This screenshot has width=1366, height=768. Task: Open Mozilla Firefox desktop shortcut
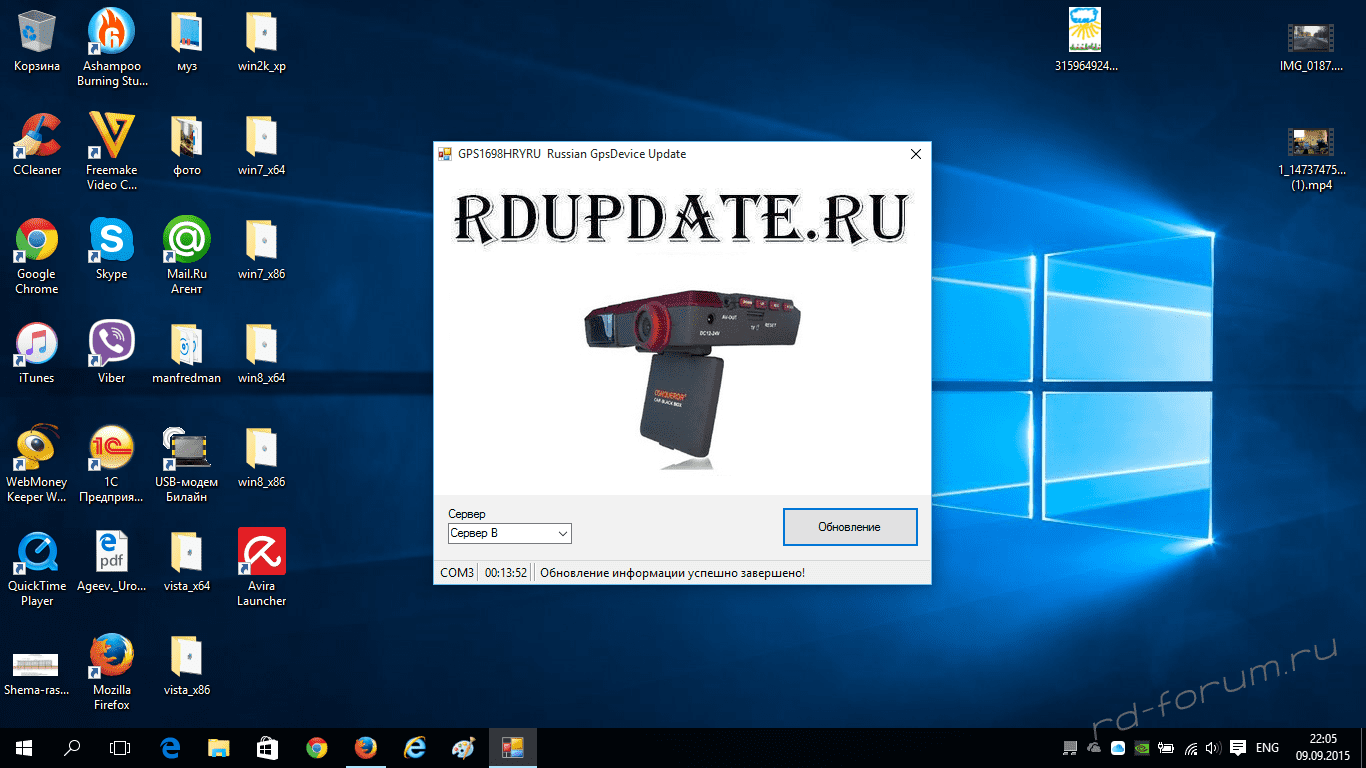pyautogui.click(x=112, y=657)
